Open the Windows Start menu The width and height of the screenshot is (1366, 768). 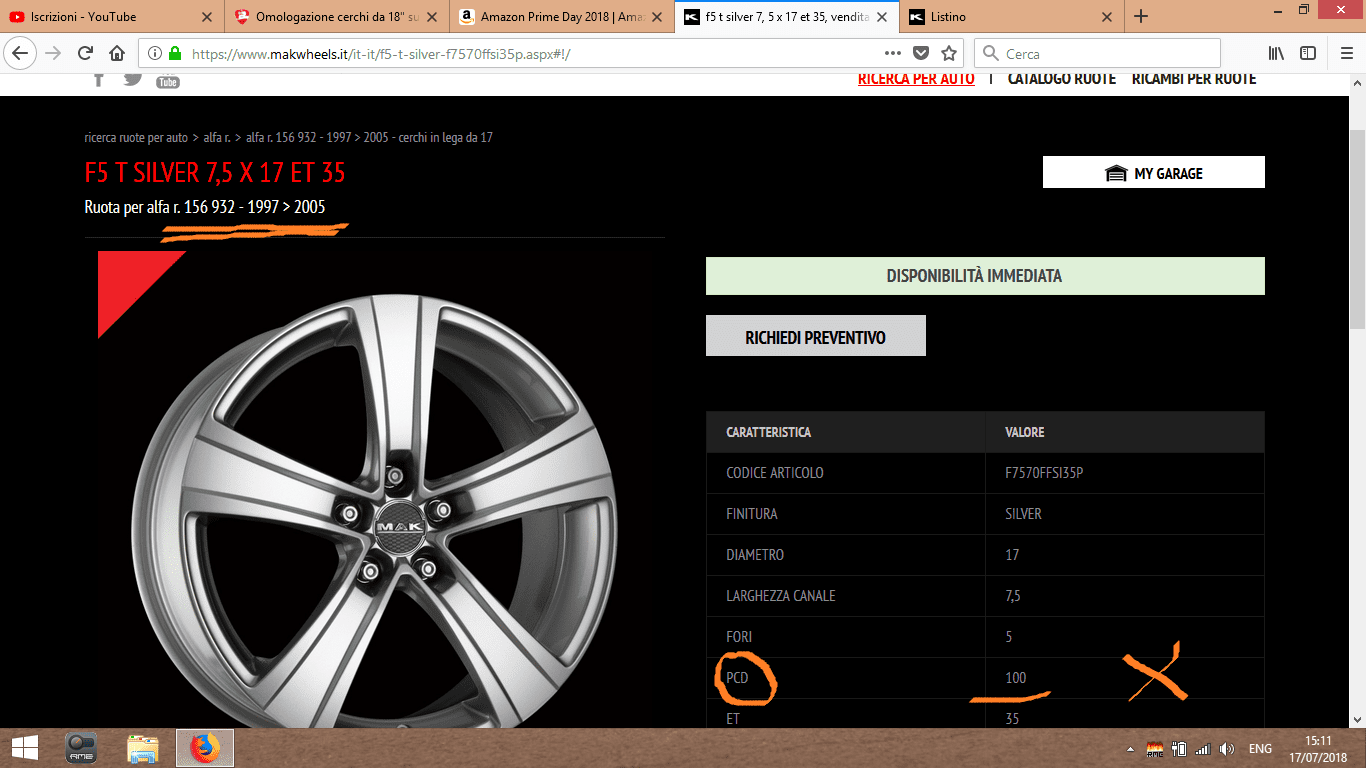[24, 748]
